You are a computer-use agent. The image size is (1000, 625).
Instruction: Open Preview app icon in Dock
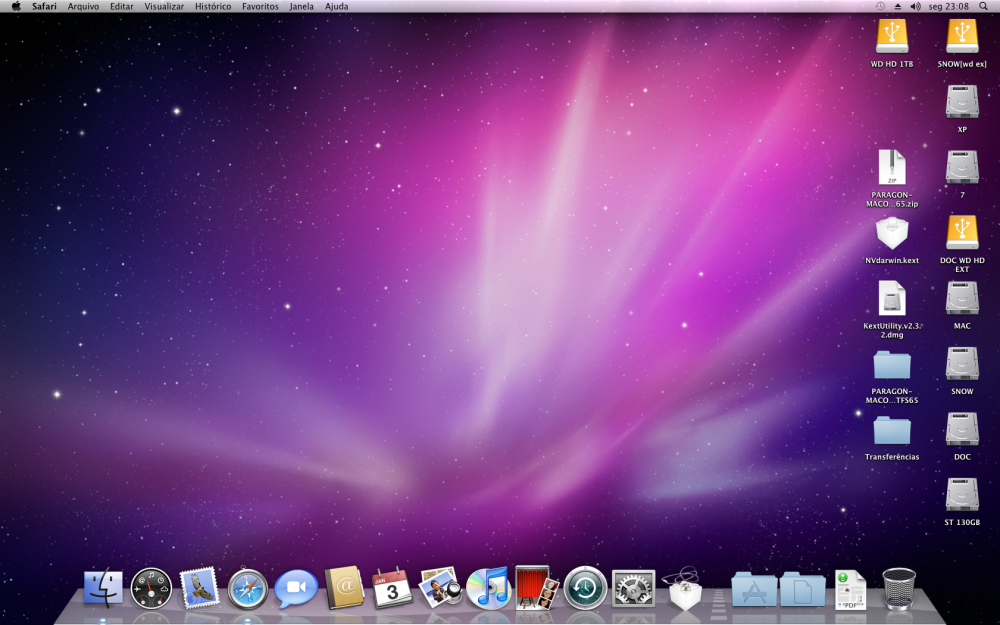[x=440, y=587]
